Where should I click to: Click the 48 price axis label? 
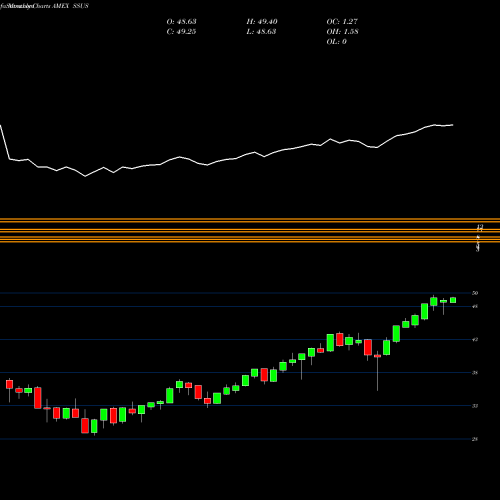click(475, 306)
